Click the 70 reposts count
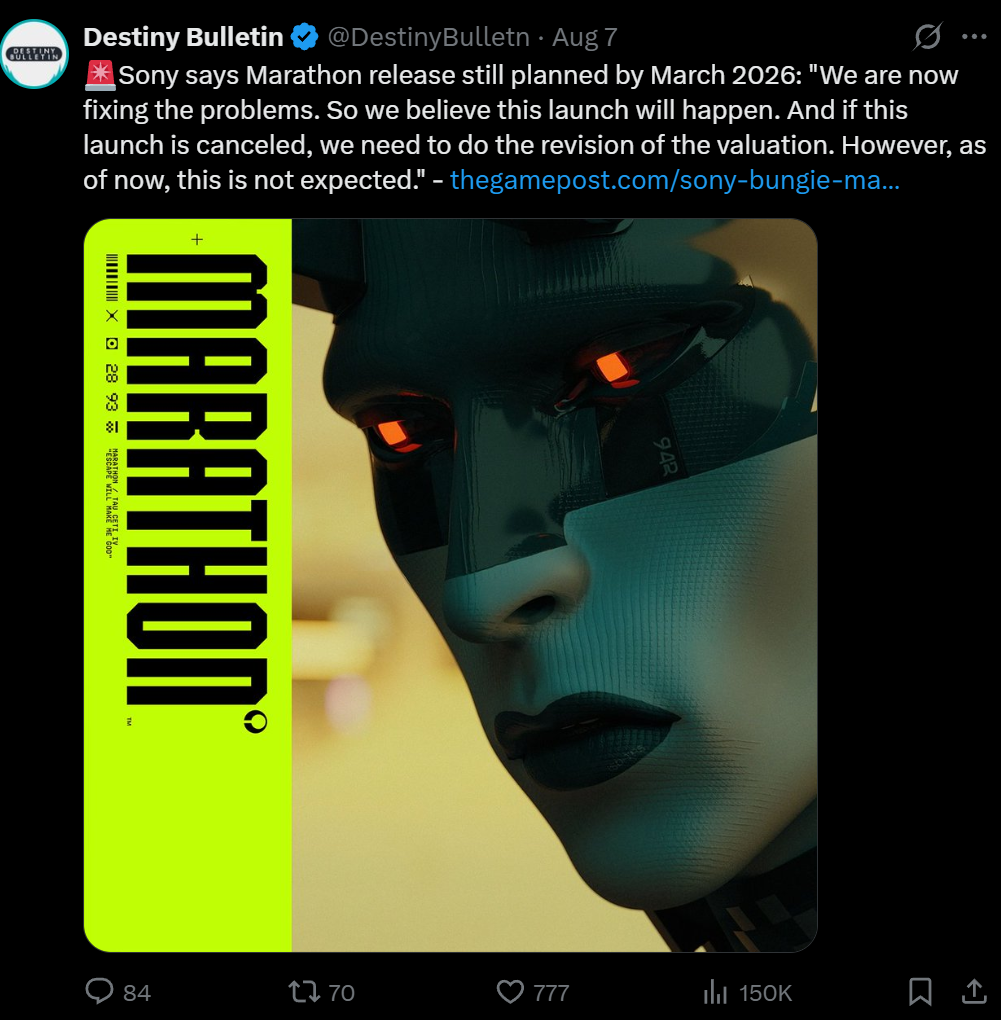The image size is (1001, 1020). pyautogui.click(x=341, y=993)
